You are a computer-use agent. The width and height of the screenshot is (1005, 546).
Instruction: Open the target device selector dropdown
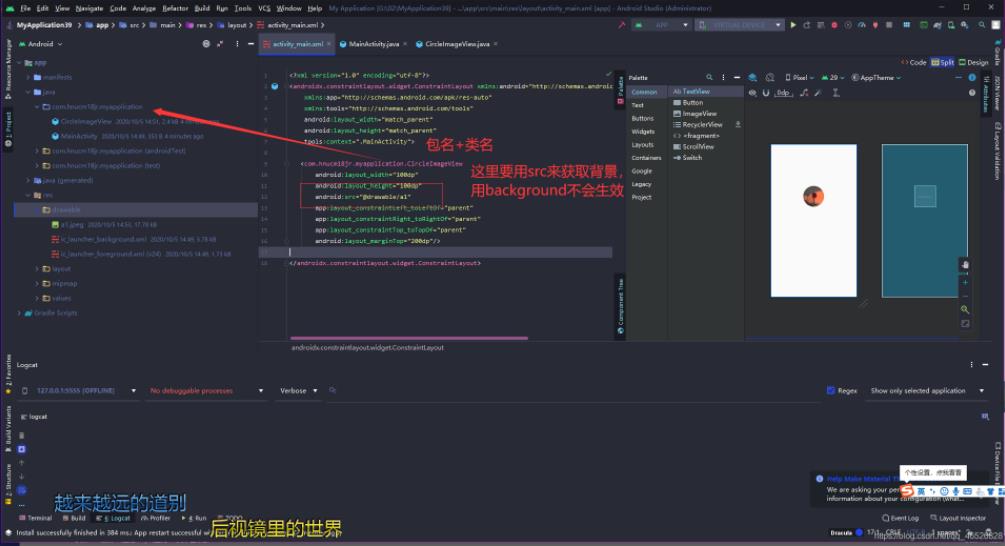pos(740,25)
